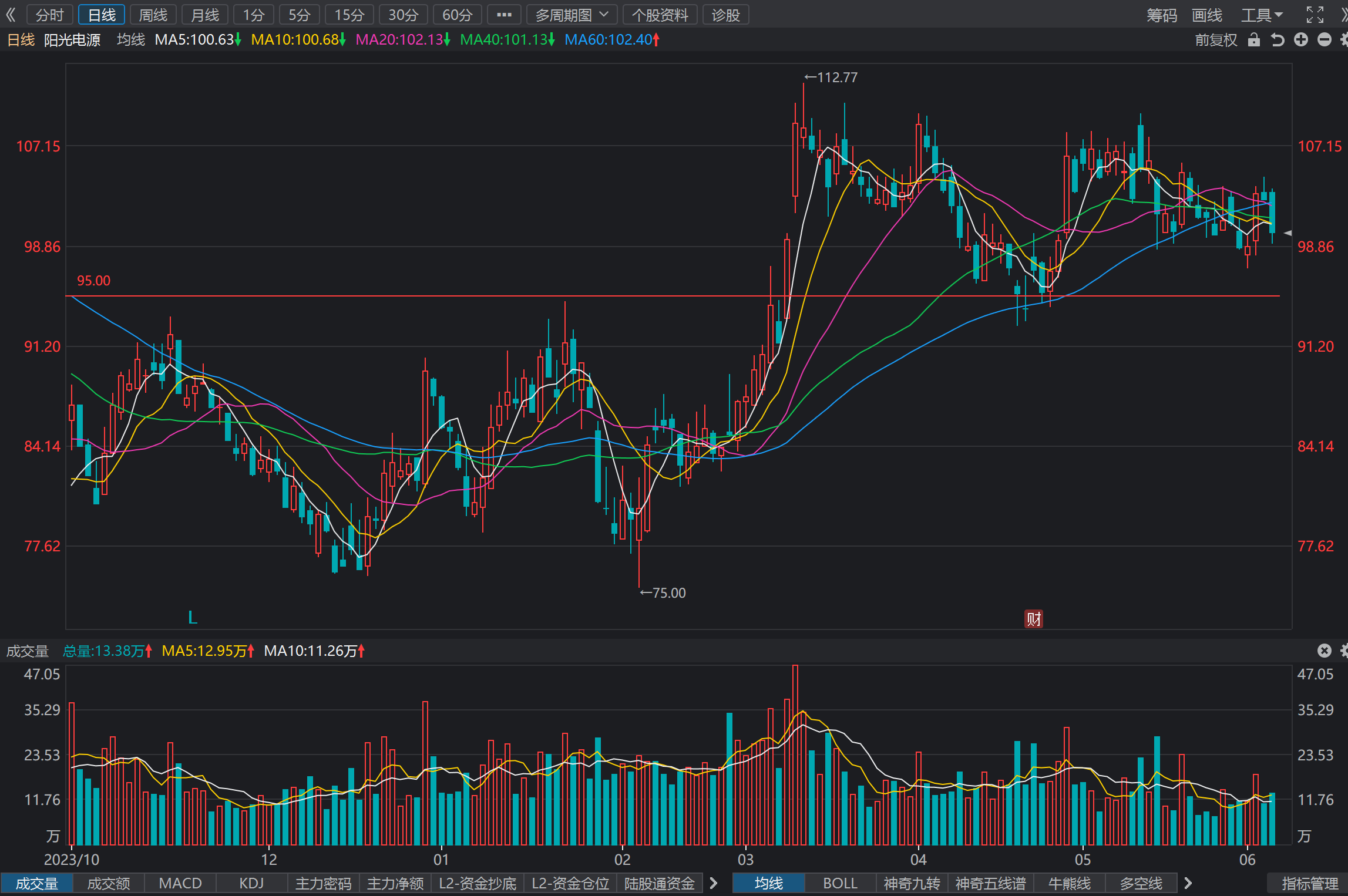Toggle fullscreen chart icon

point(1315,15)
